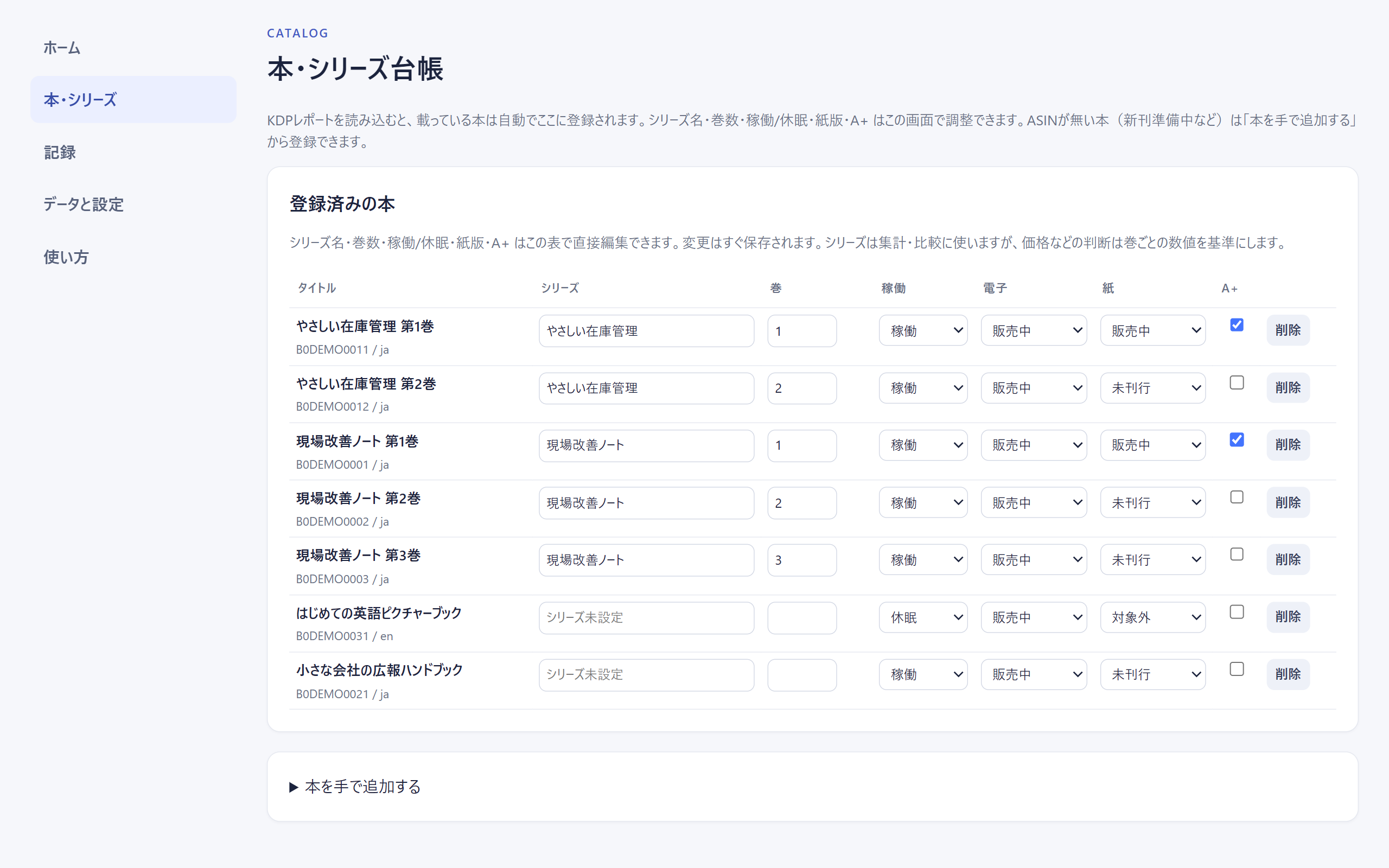
Task: Open 電子 dropdown for 現場改善ノート 第2巻
Action: click(x=1034, y=502)
